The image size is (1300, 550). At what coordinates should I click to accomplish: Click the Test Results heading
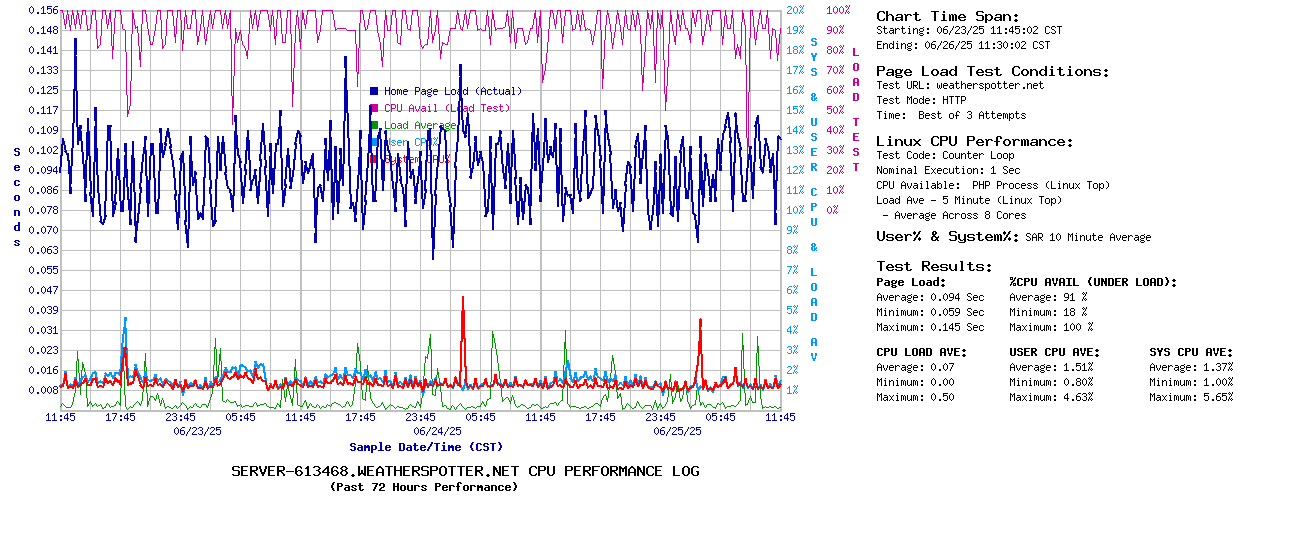[x=934, y=267]
